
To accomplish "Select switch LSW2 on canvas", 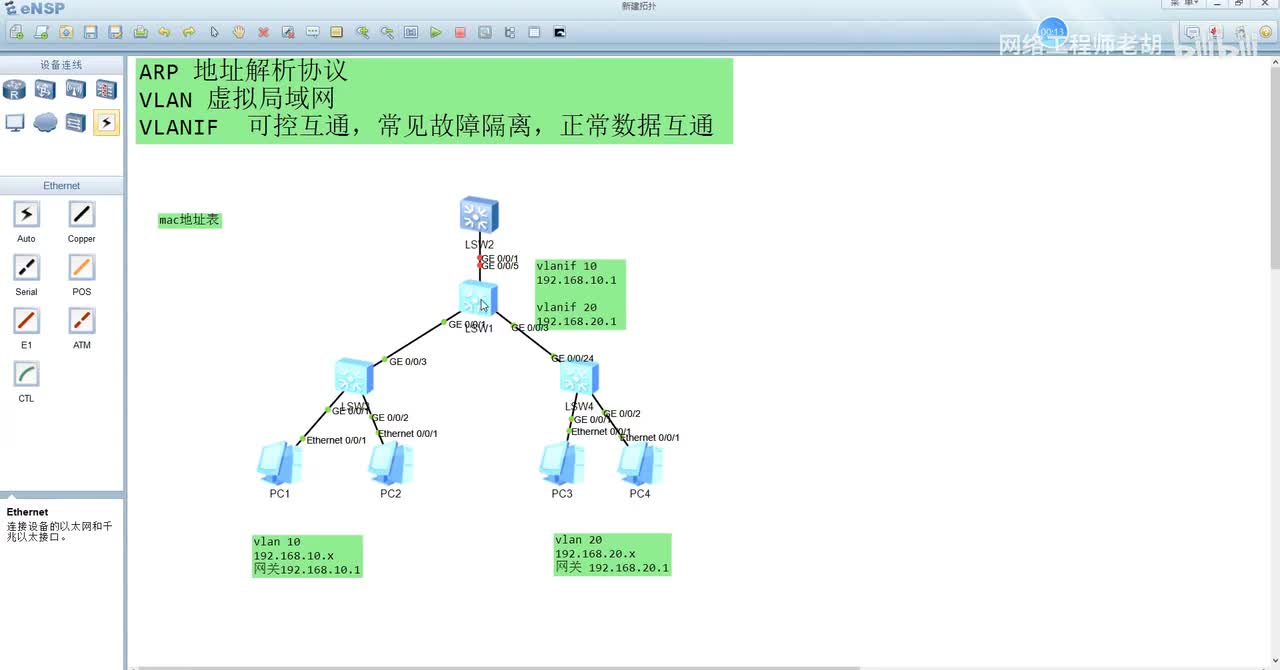I will (x=479, y=215).
